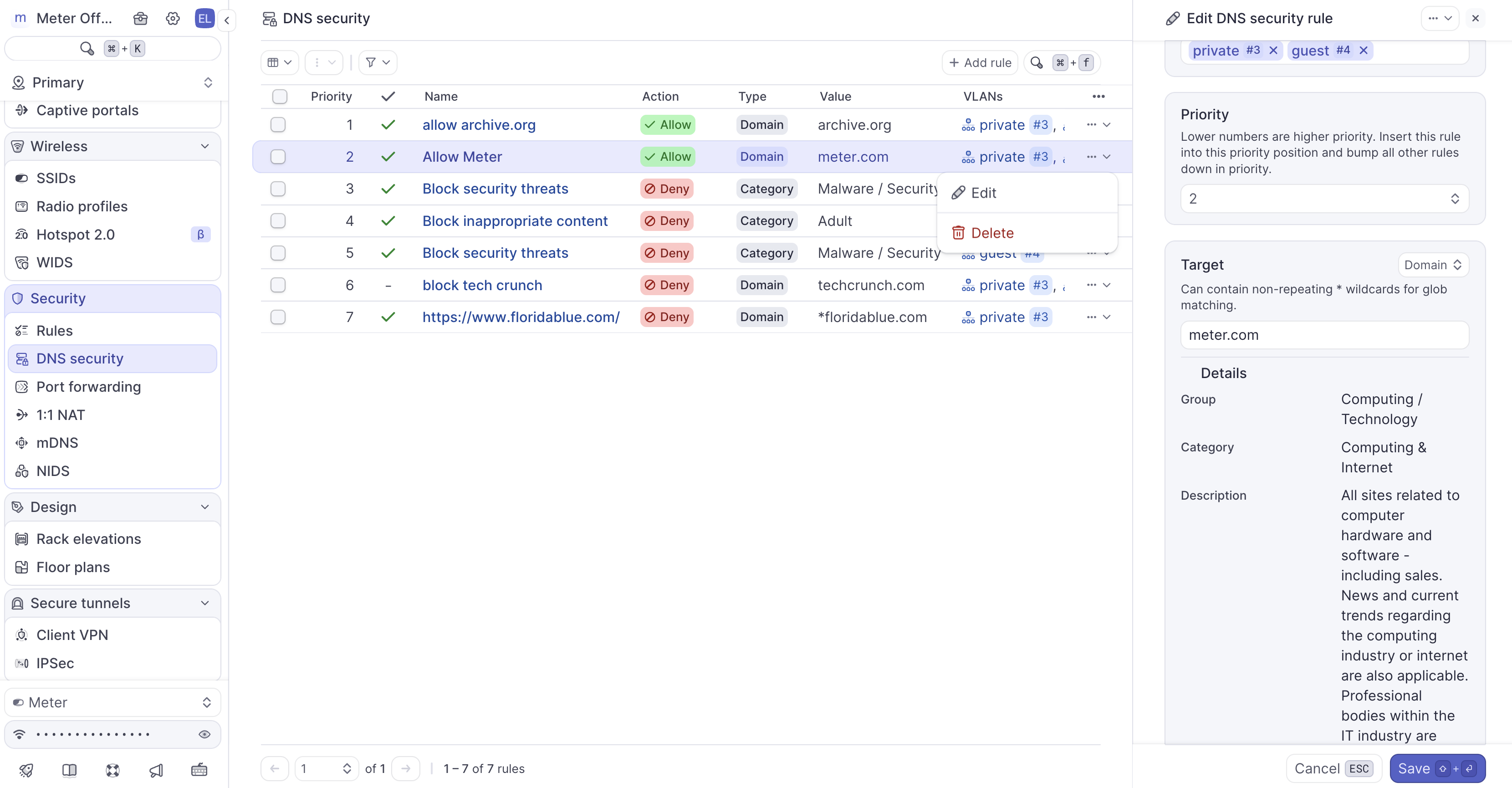Tick the checkbox for the block tech crunch rule

point(278,285)
